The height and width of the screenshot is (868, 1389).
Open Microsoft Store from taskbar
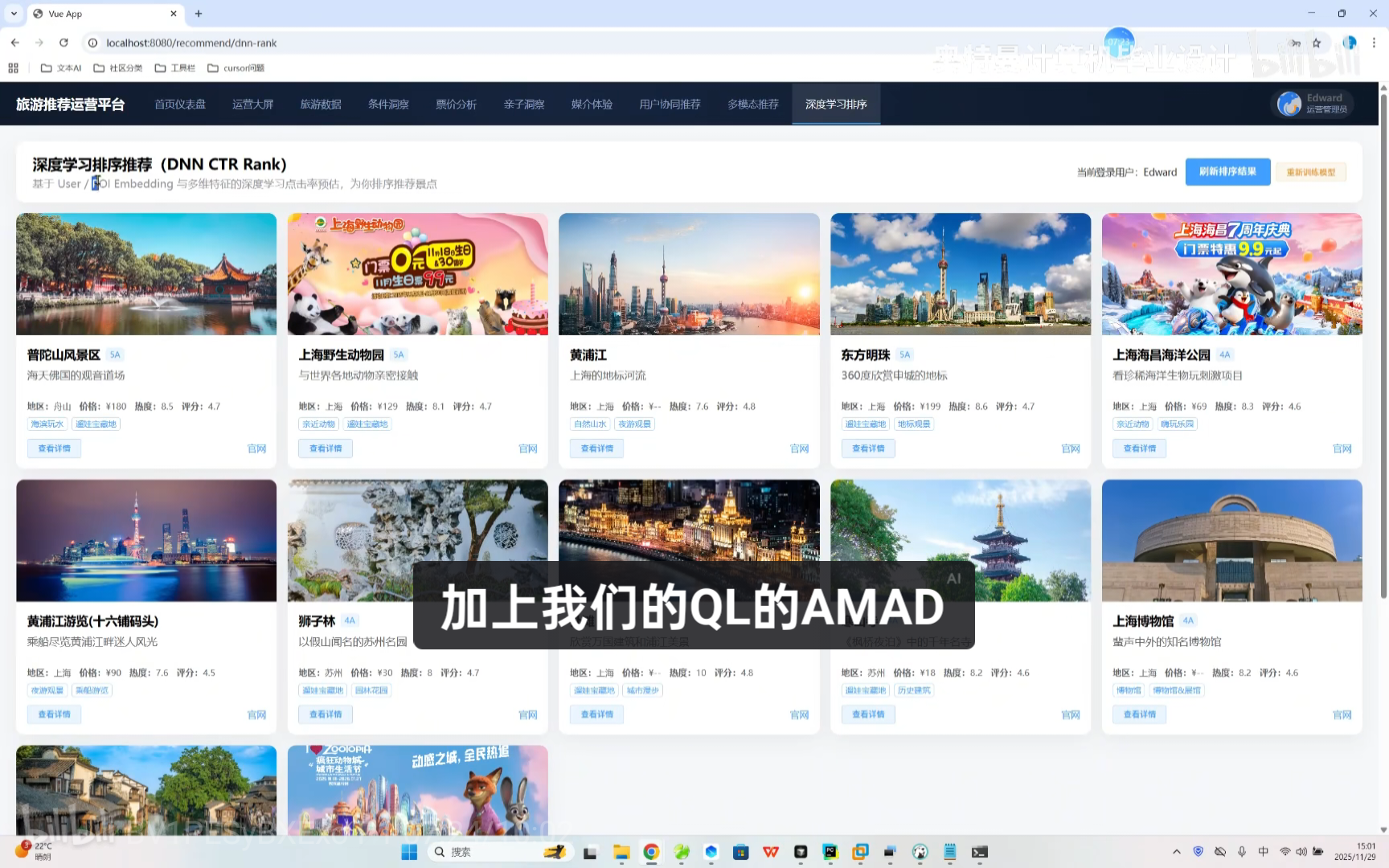point(741,852)
